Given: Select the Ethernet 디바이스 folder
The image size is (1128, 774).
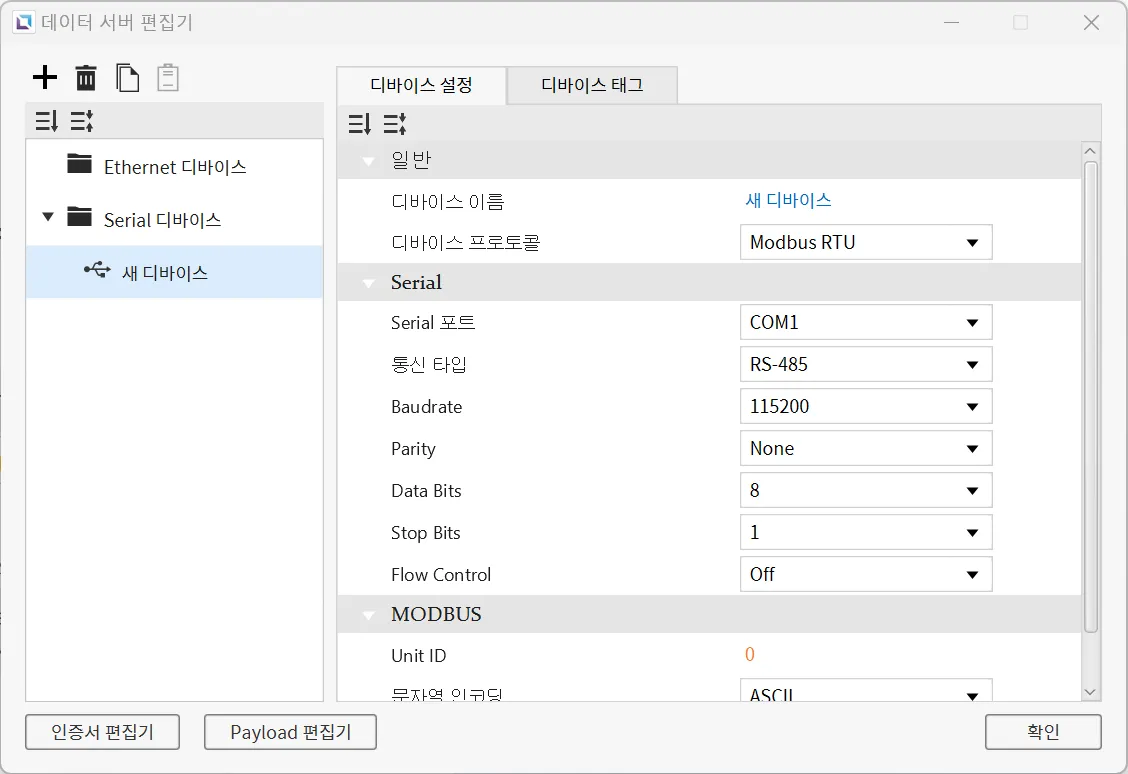Looking at the screenshot, I should [x=174, y=167].
